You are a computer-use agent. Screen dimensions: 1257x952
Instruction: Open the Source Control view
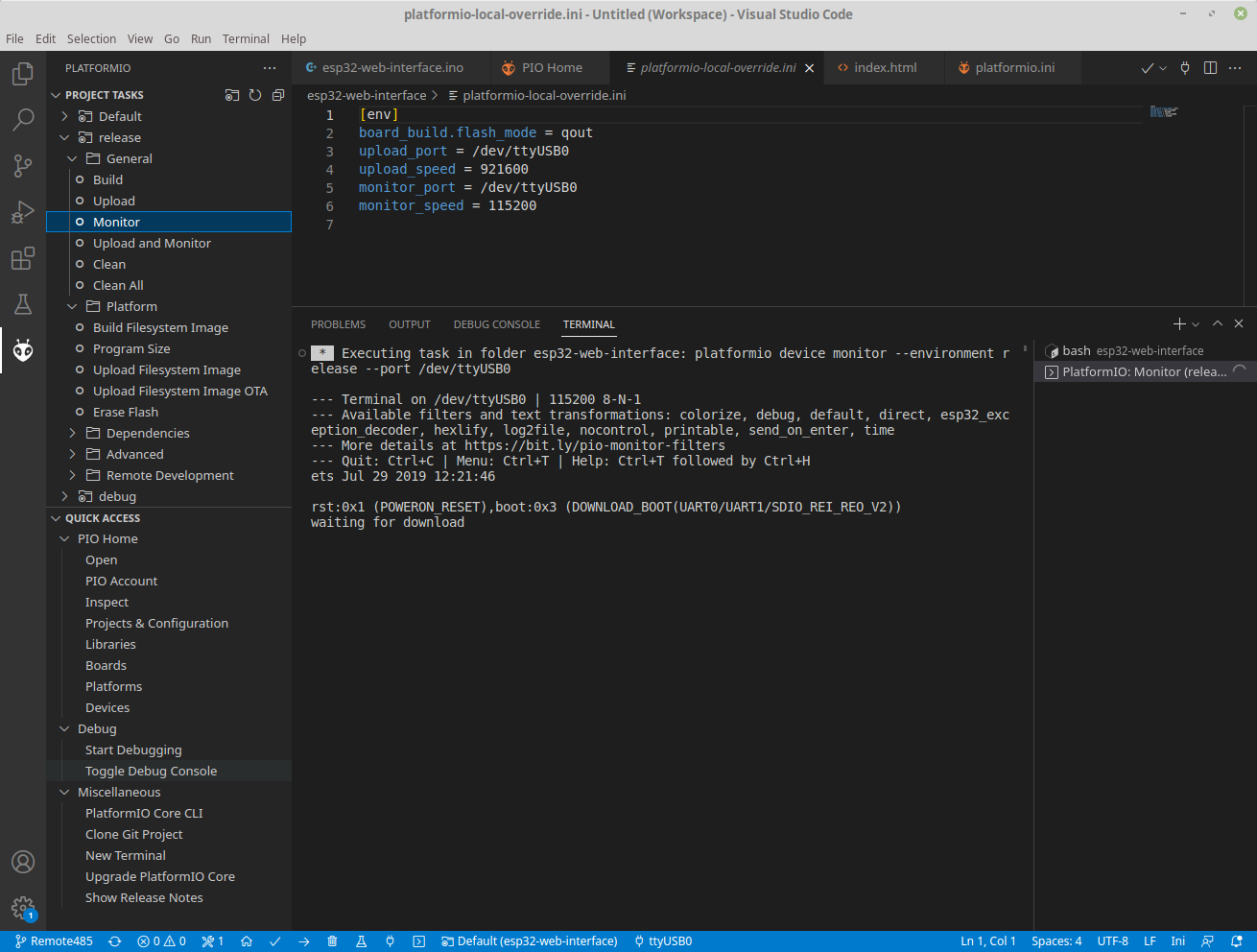point(23,166)
